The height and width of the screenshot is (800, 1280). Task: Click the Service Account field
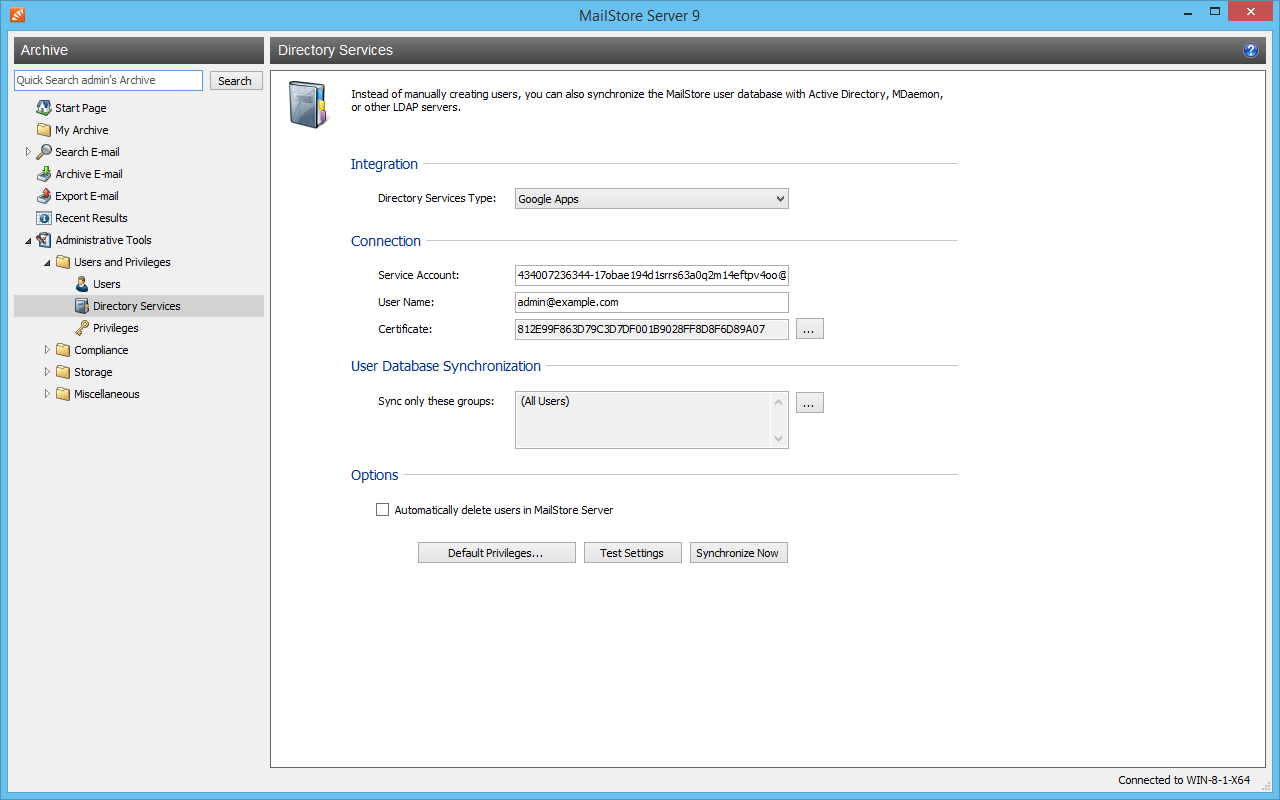pyautogui.click(x=652, y=275)
